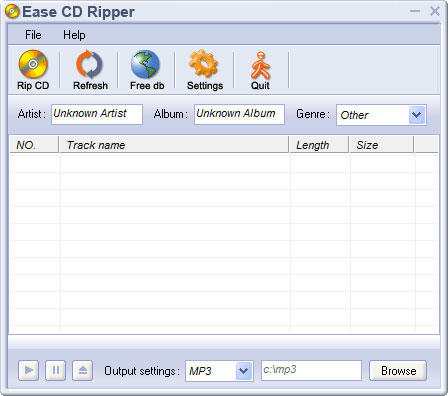Click the NO. column header
The image size is (448, 396).
(34, 145)
